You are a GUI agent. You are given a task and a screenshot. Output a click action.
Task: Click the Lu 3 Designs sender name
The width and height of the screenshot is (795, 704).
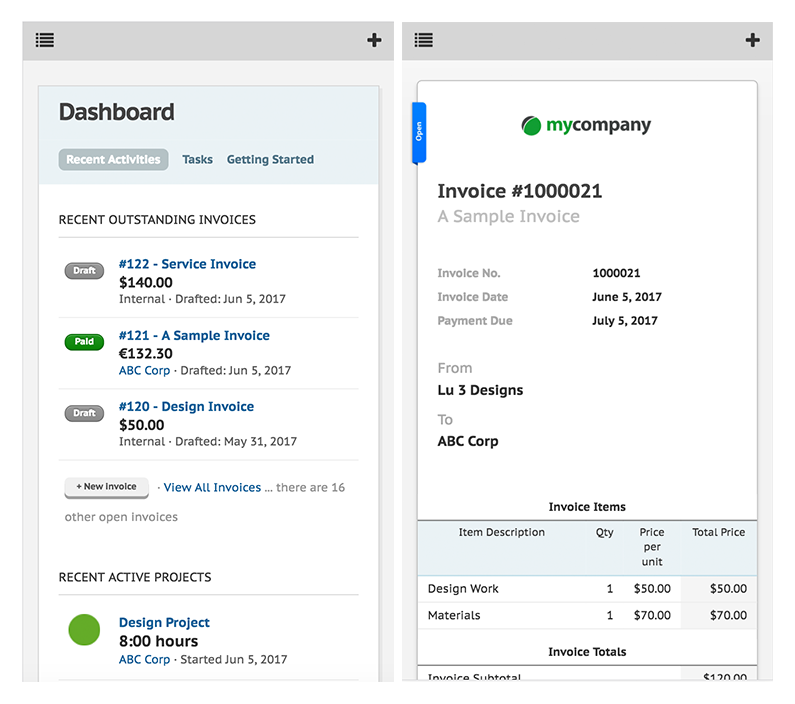480,390
